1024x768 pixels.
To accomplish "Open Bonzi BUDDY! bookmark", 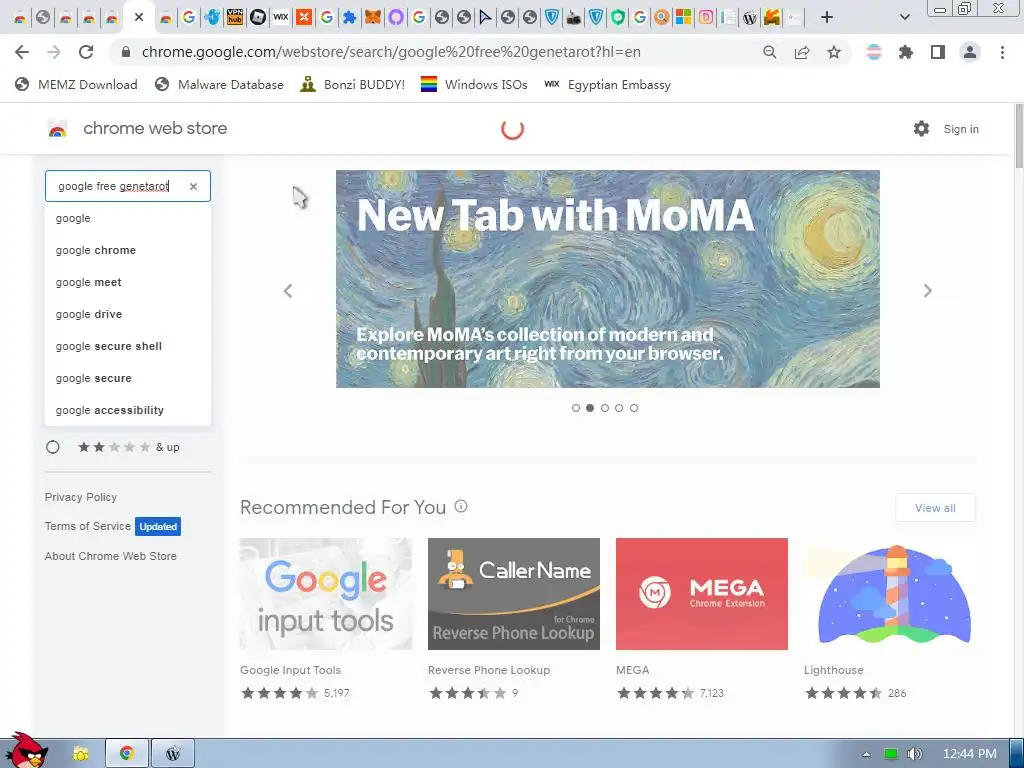I will point(353,84).
